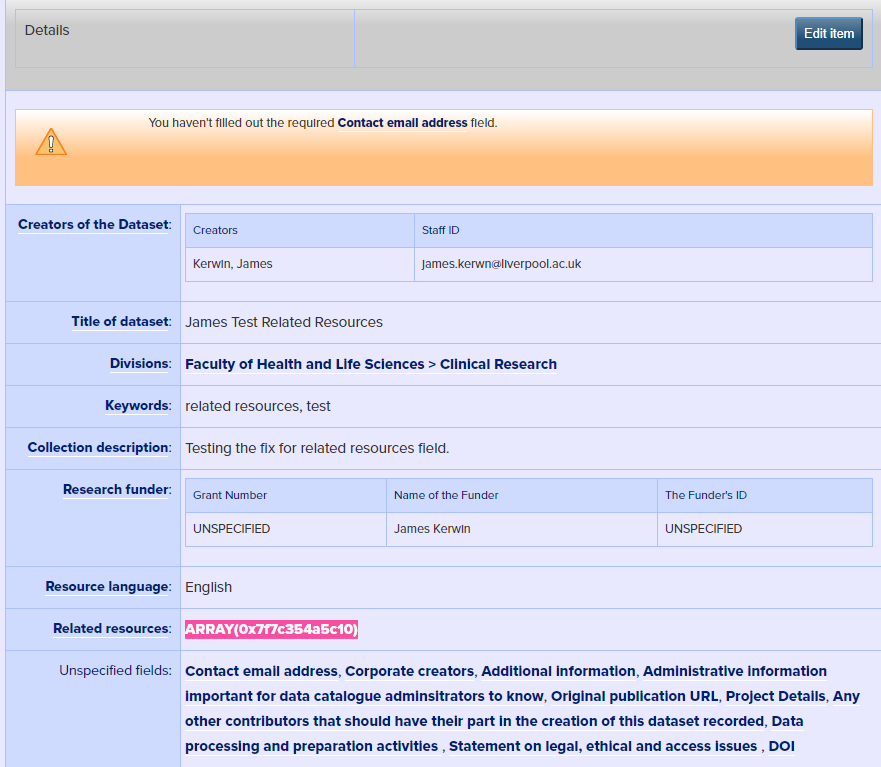Click the Related resources field label
This screenshot has height=767, width=881.
[111, 629]
